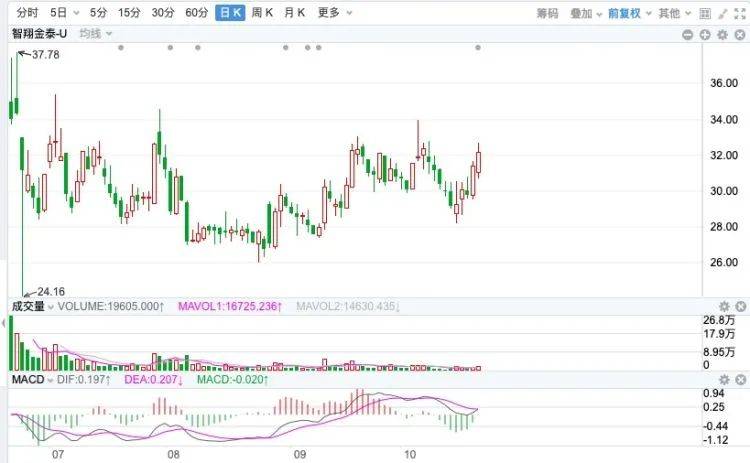Screen dimensions: 750x463
Task: Expand the 叠加 overlay dropdown
Action: (x=585, y=13)
